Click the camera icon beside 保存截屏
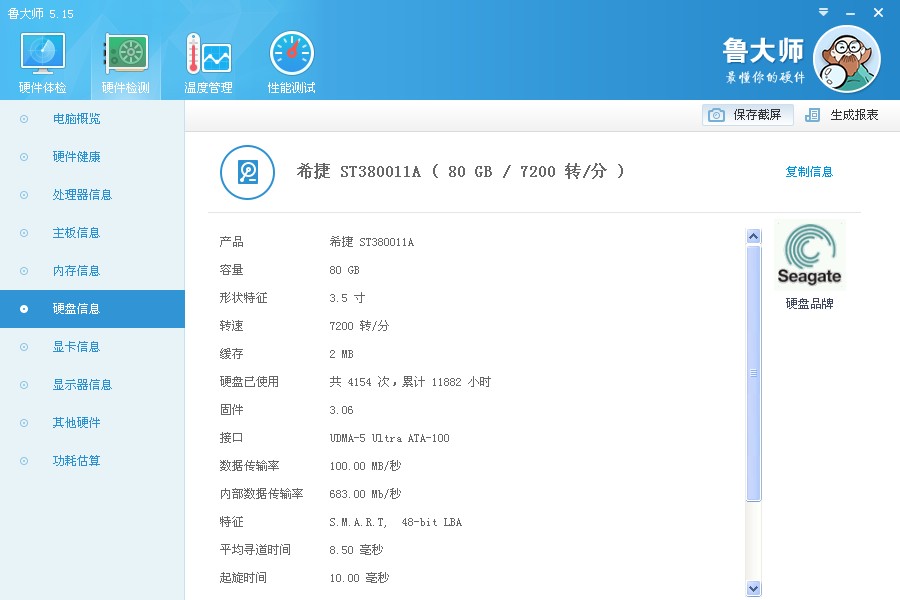This screenshot has height=600, width=900. [716, 115]
